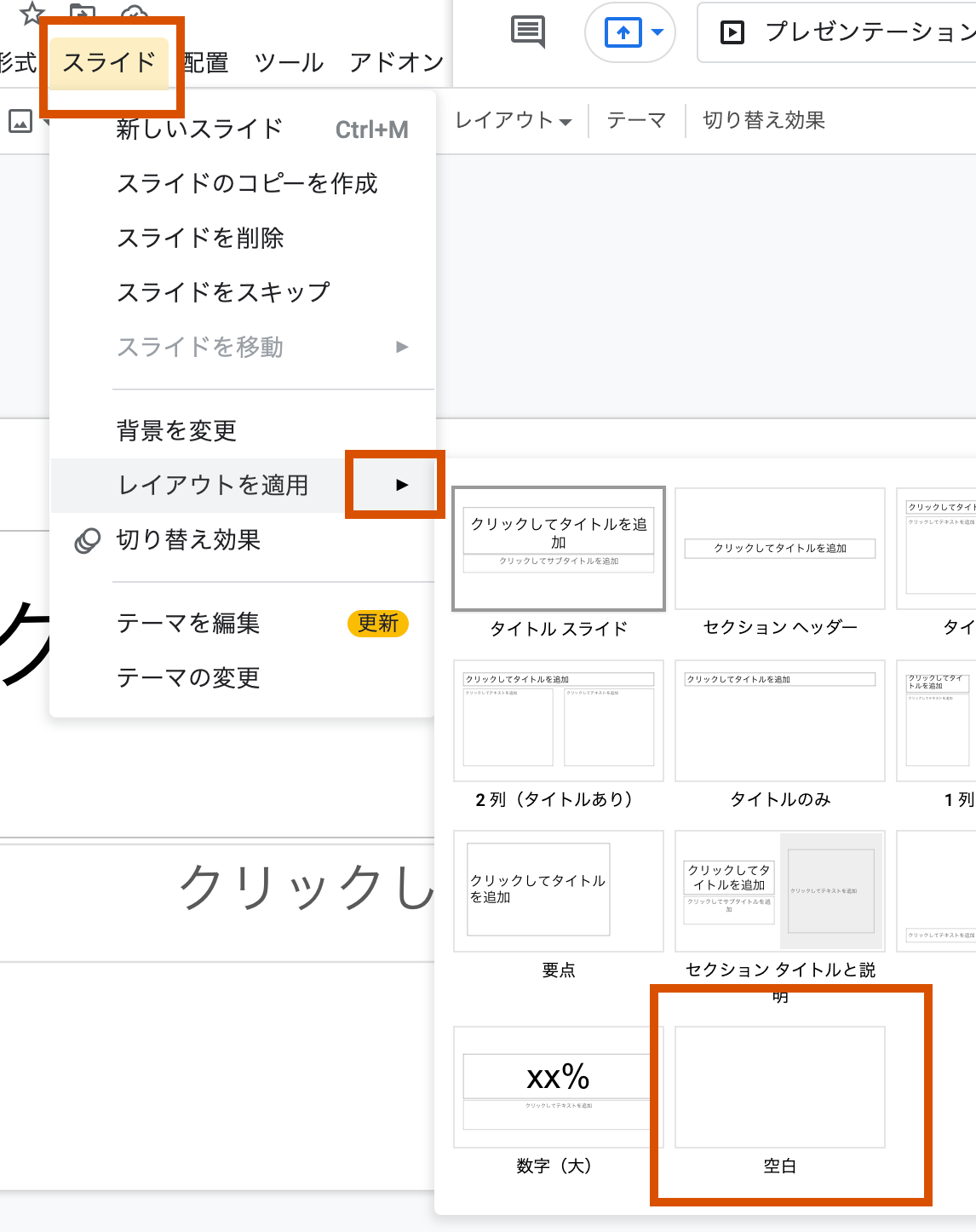Open the comments history icon

[528, 32]
